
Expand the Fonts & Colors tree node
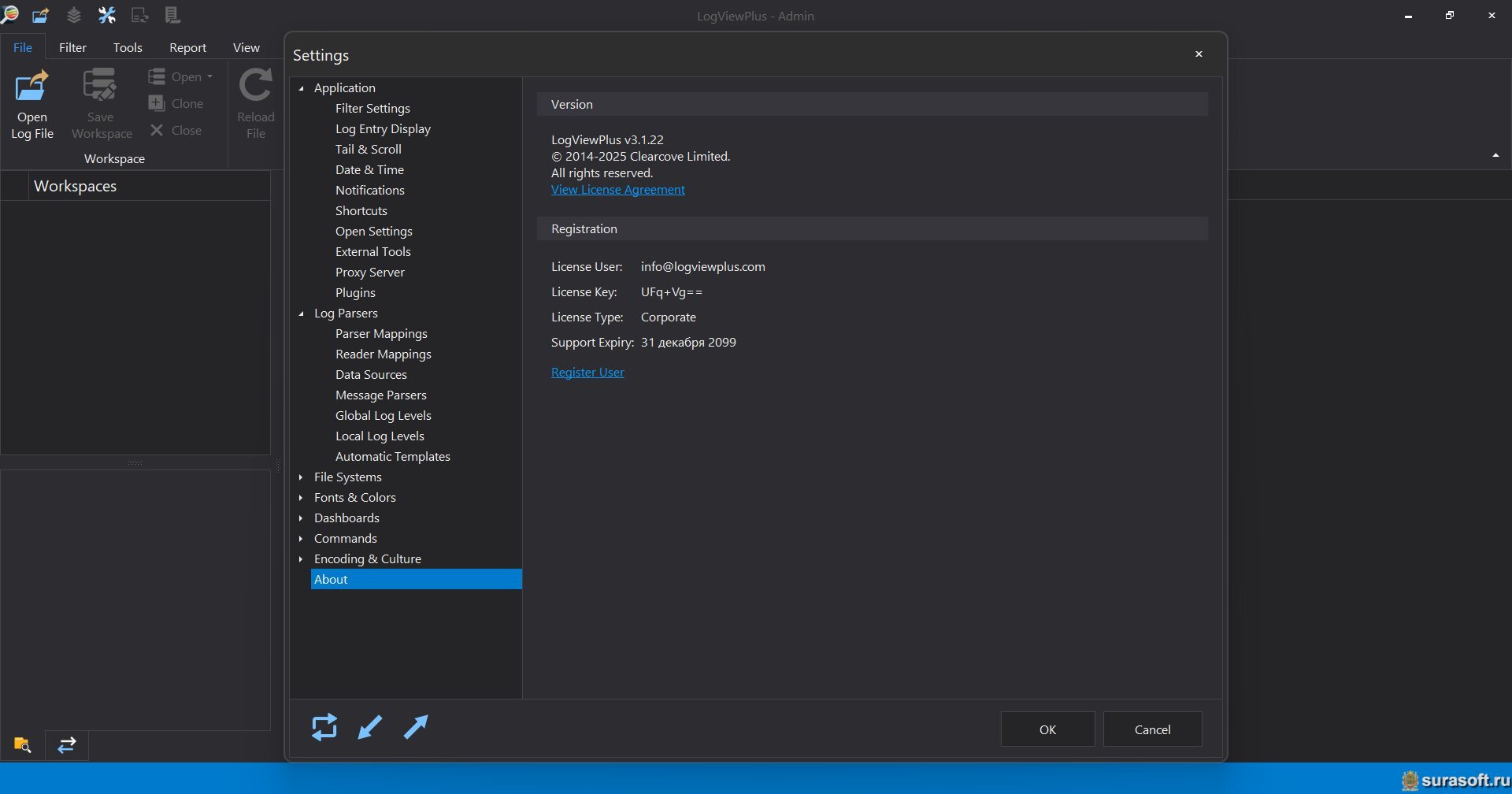coord(301,498)
